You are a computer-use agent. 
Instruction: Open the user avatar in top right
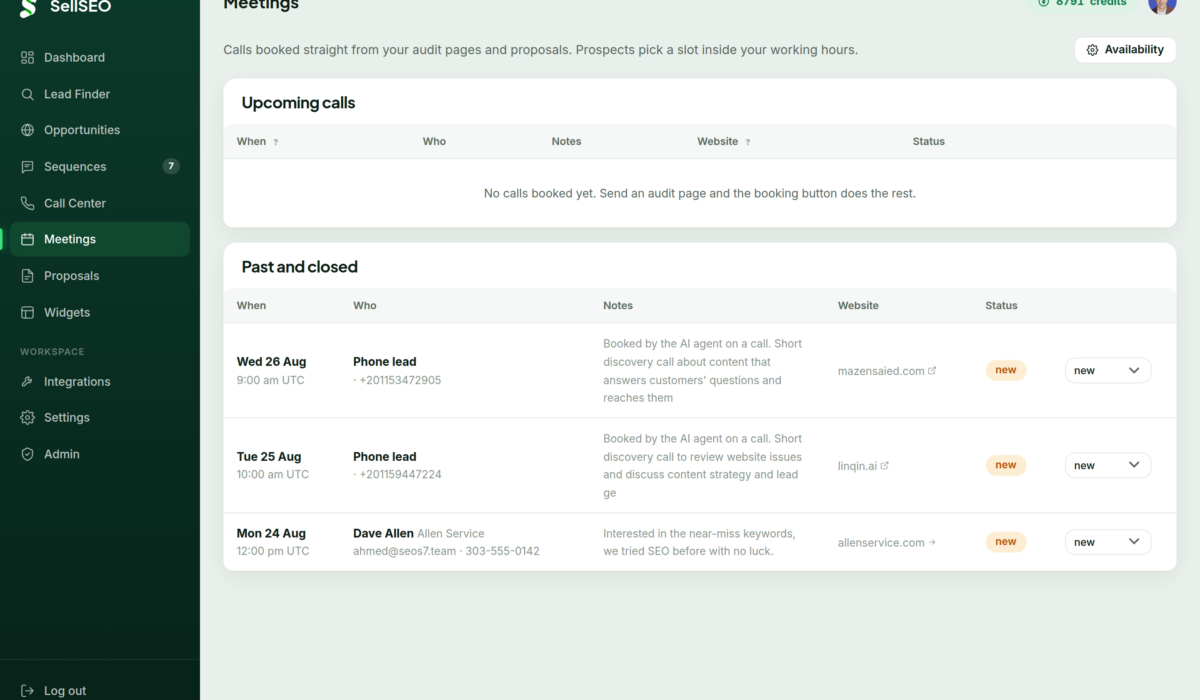coord(1162,5)
